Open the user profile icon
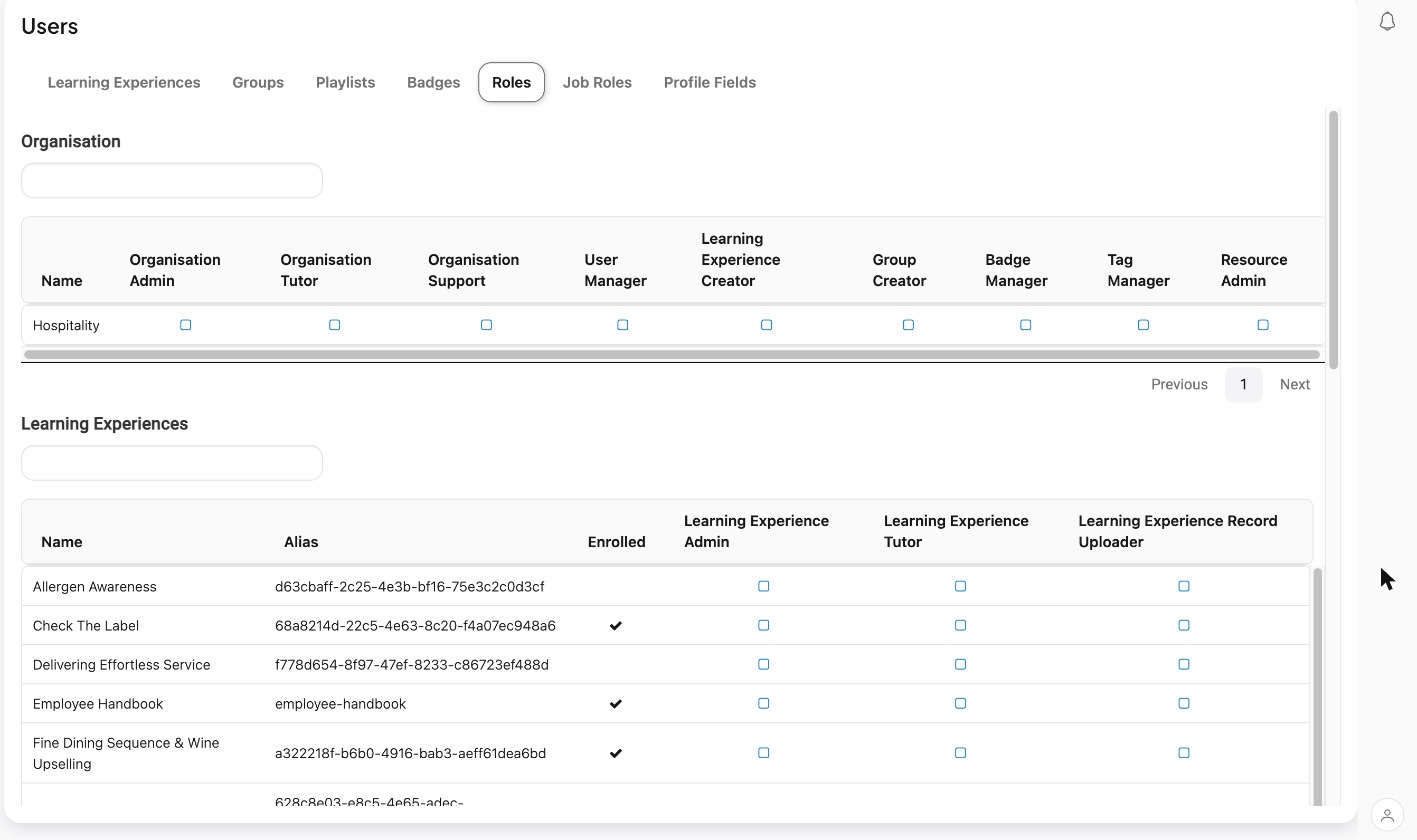1417x840 pixels. 1387,815
